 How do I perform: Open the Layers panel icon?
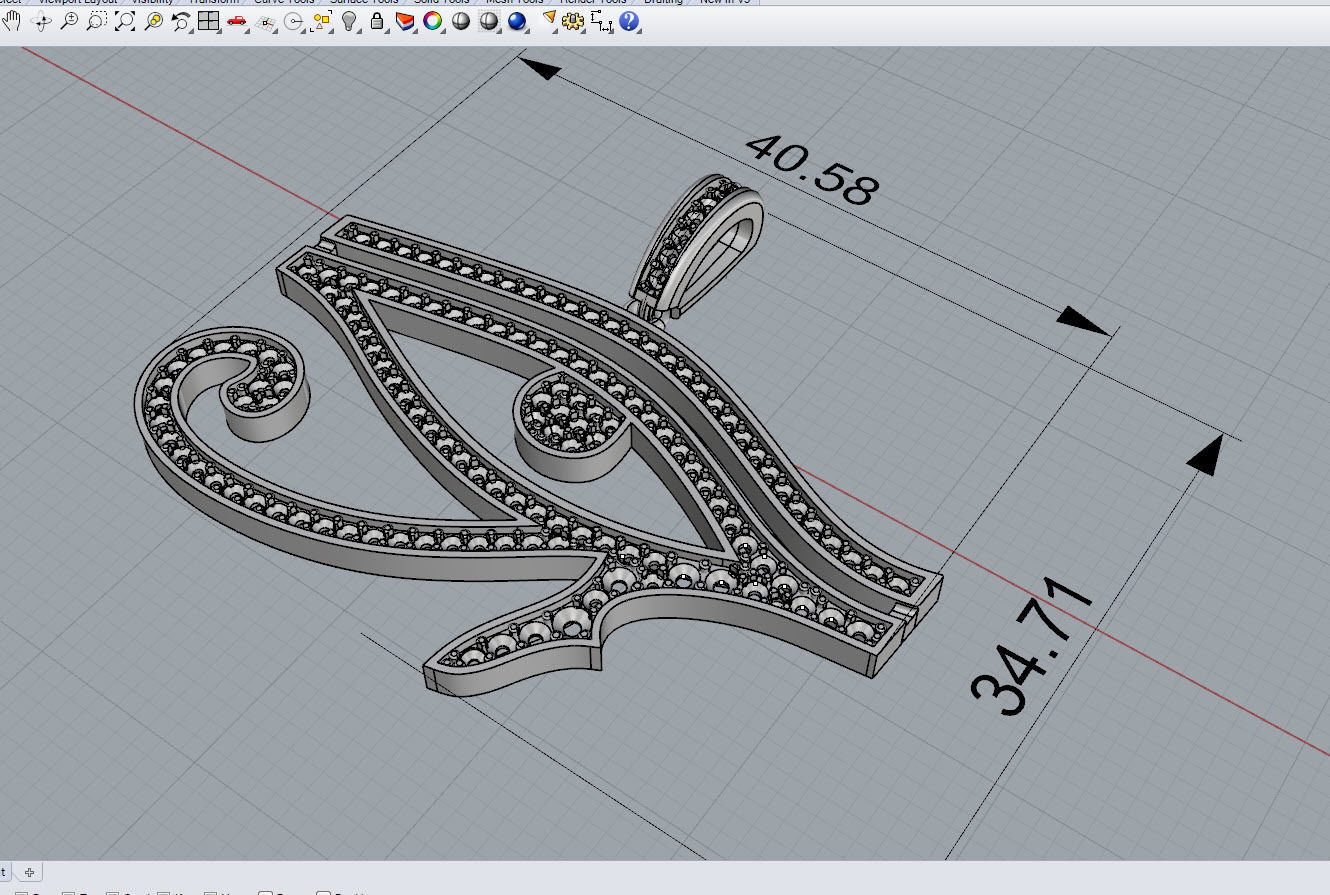[405, 21]
